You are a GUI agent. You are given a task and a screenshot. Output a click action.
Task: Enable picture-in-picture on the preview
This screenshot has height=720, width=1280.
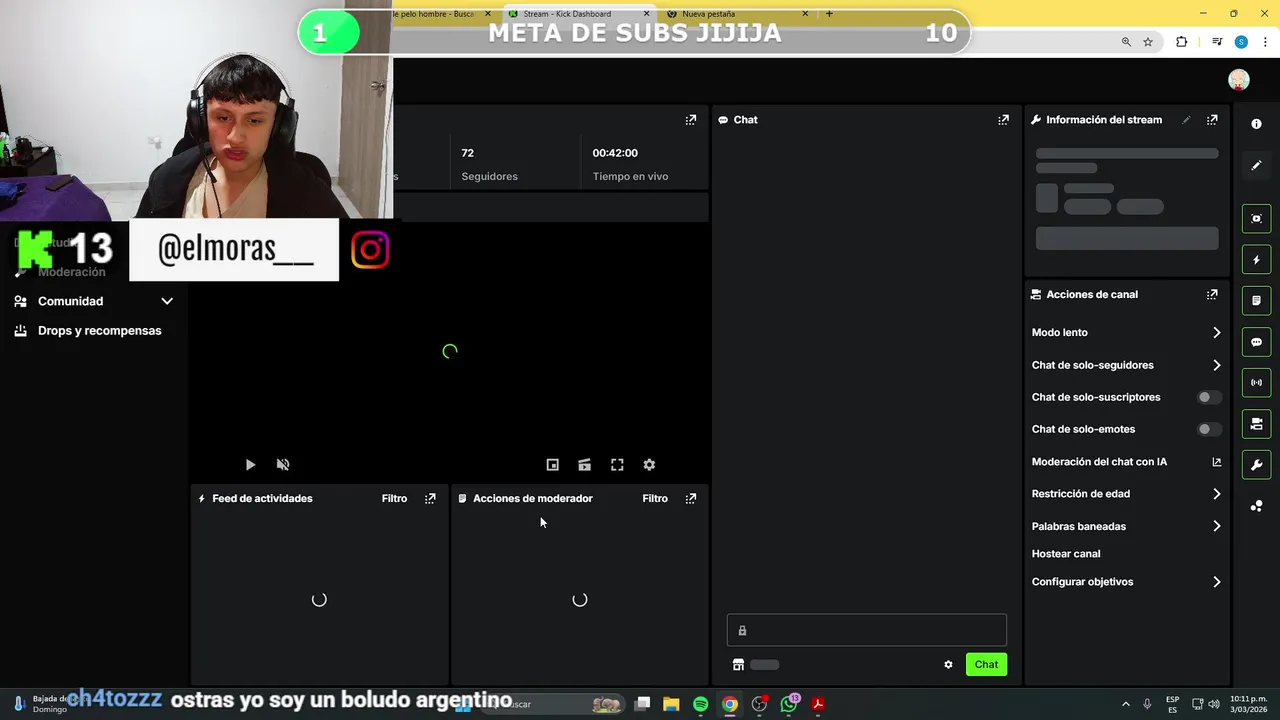[x=552, y=465]
